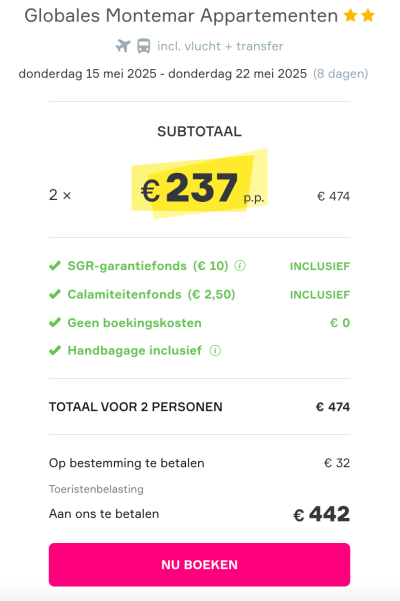Image resolution: width=400 pixels, height=601 pixels.
Task: Click the first gold star rating
Action: tap(351, 16)
